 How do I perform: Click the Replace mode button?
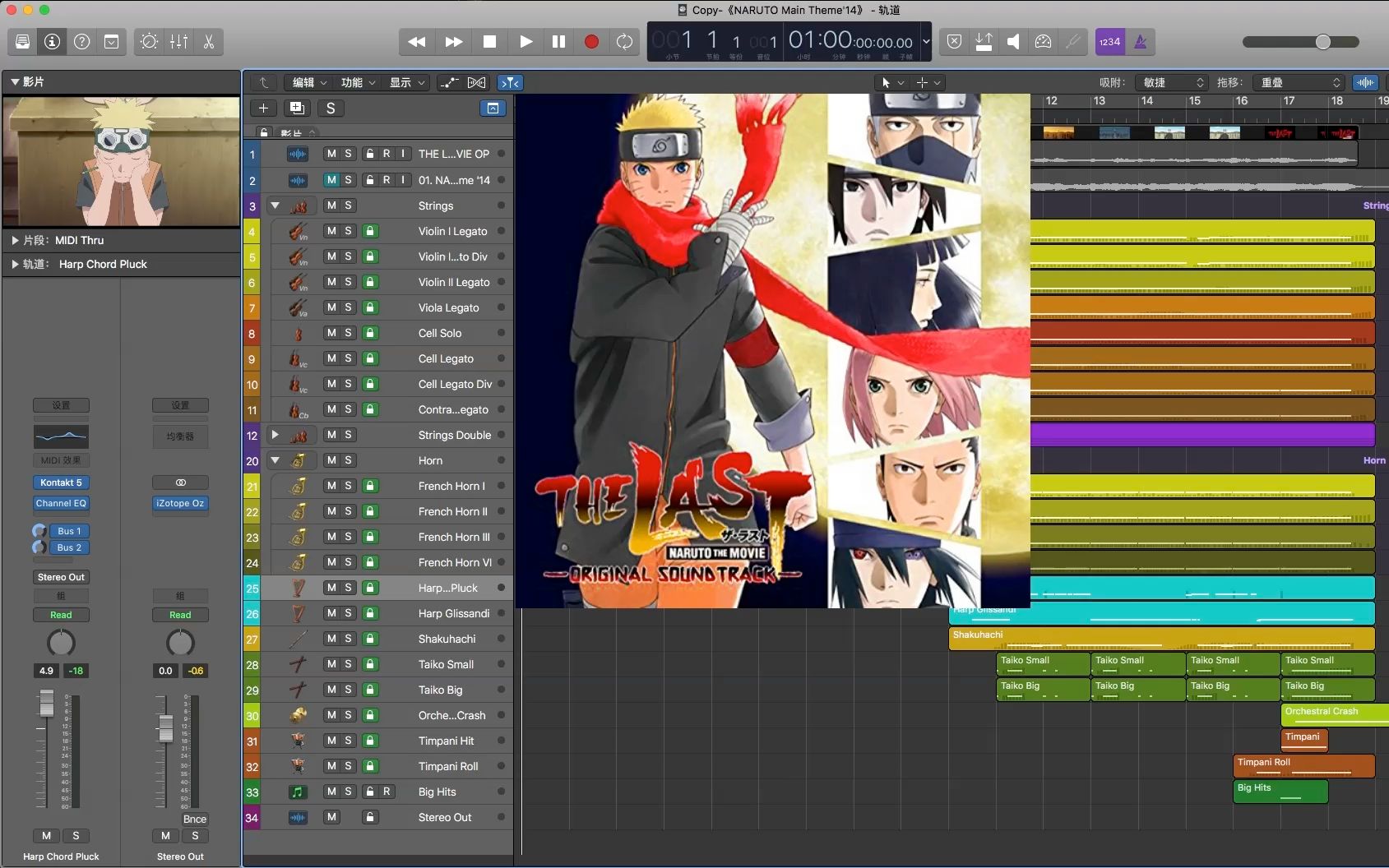point(954,42)
